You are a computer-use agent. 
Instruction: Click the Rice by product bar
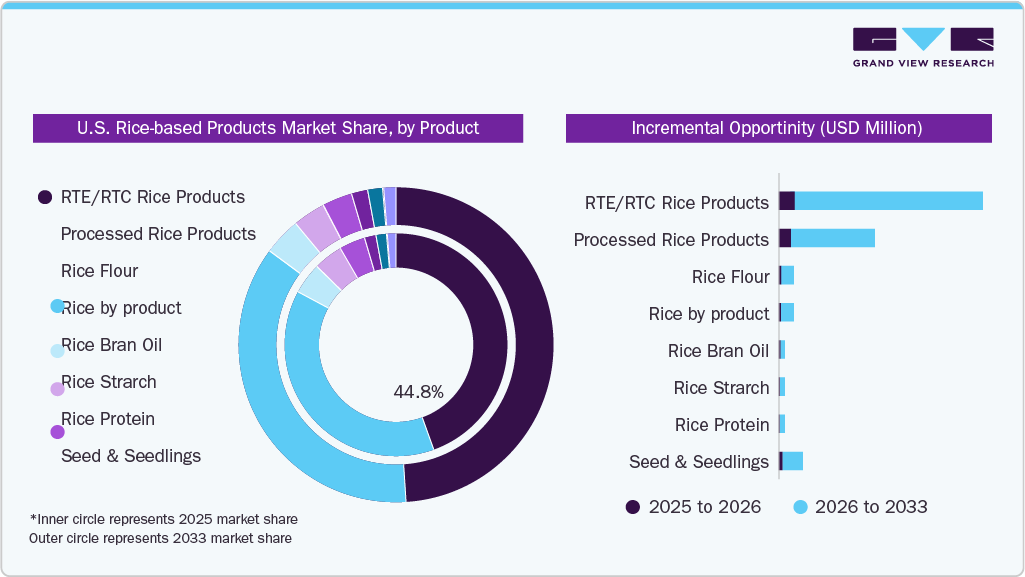coord(787,313)
